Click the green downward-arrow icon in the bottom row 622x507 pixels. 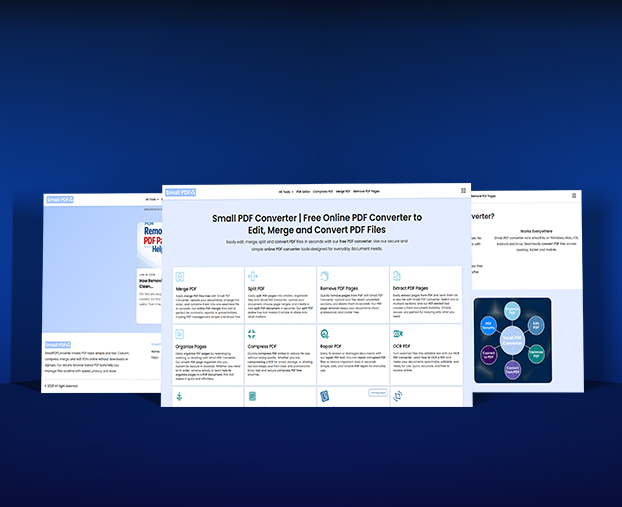point(179,396)
